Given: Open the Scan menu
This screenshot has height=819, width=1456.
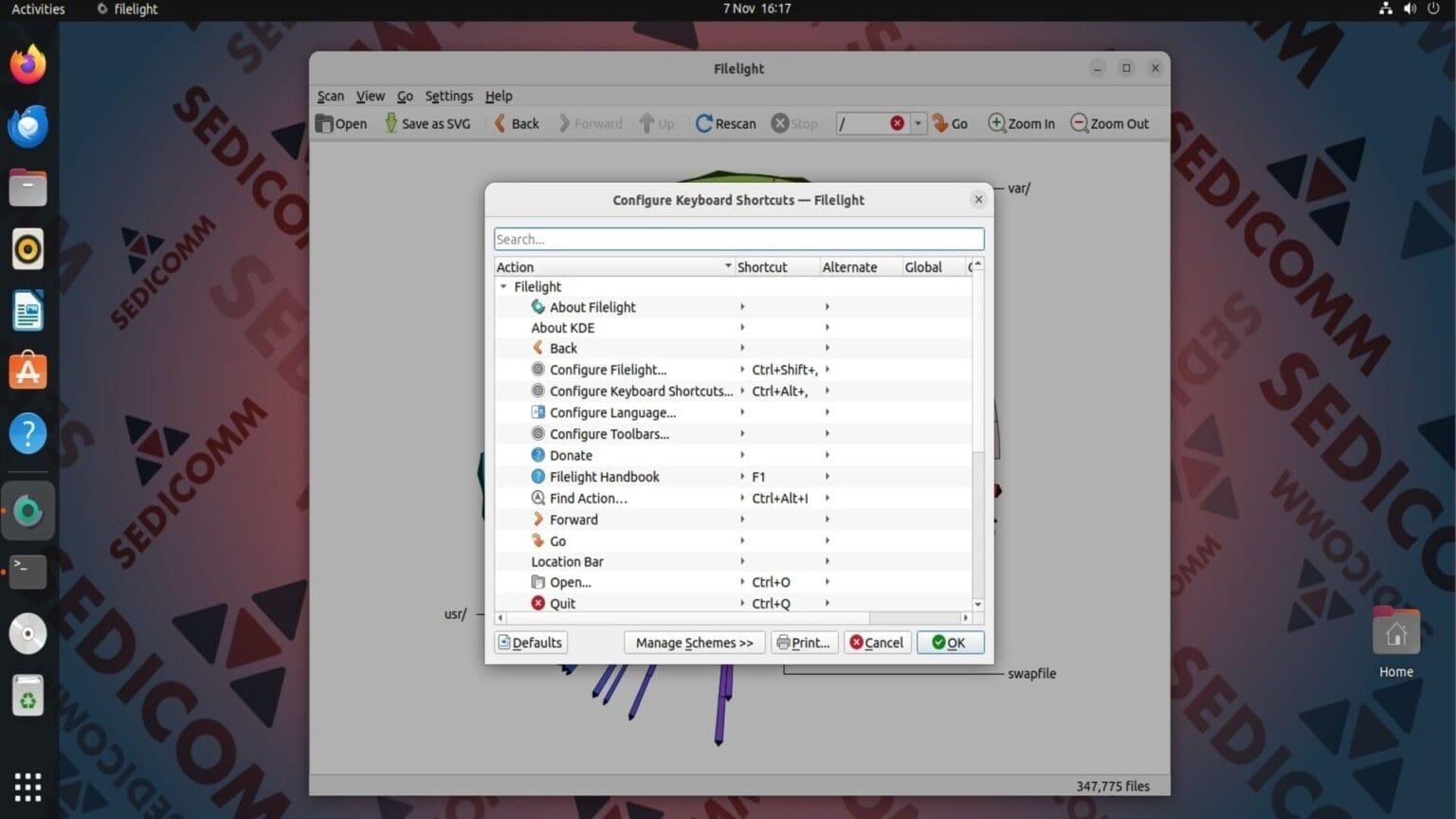Looking at the screenshot, I should pyautogui.click(x=331, y=96).
